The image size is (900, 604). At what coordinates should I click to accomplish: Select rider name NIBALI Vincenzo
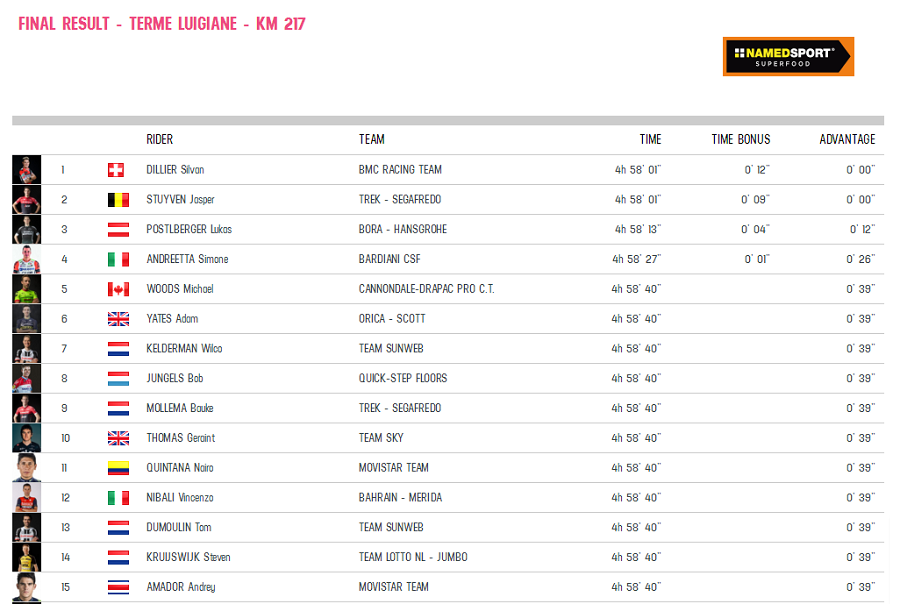(180, 498)
